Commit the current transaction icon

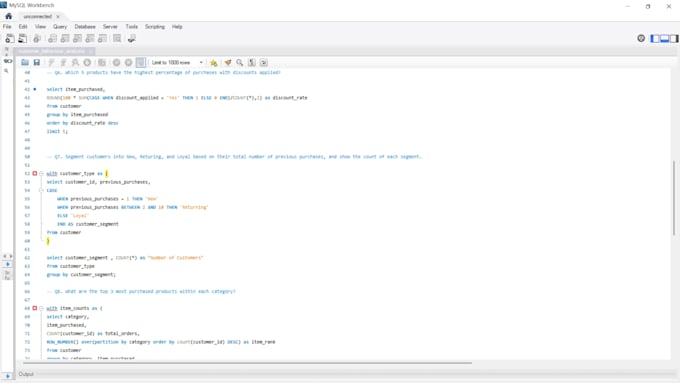tap(116, 62)
